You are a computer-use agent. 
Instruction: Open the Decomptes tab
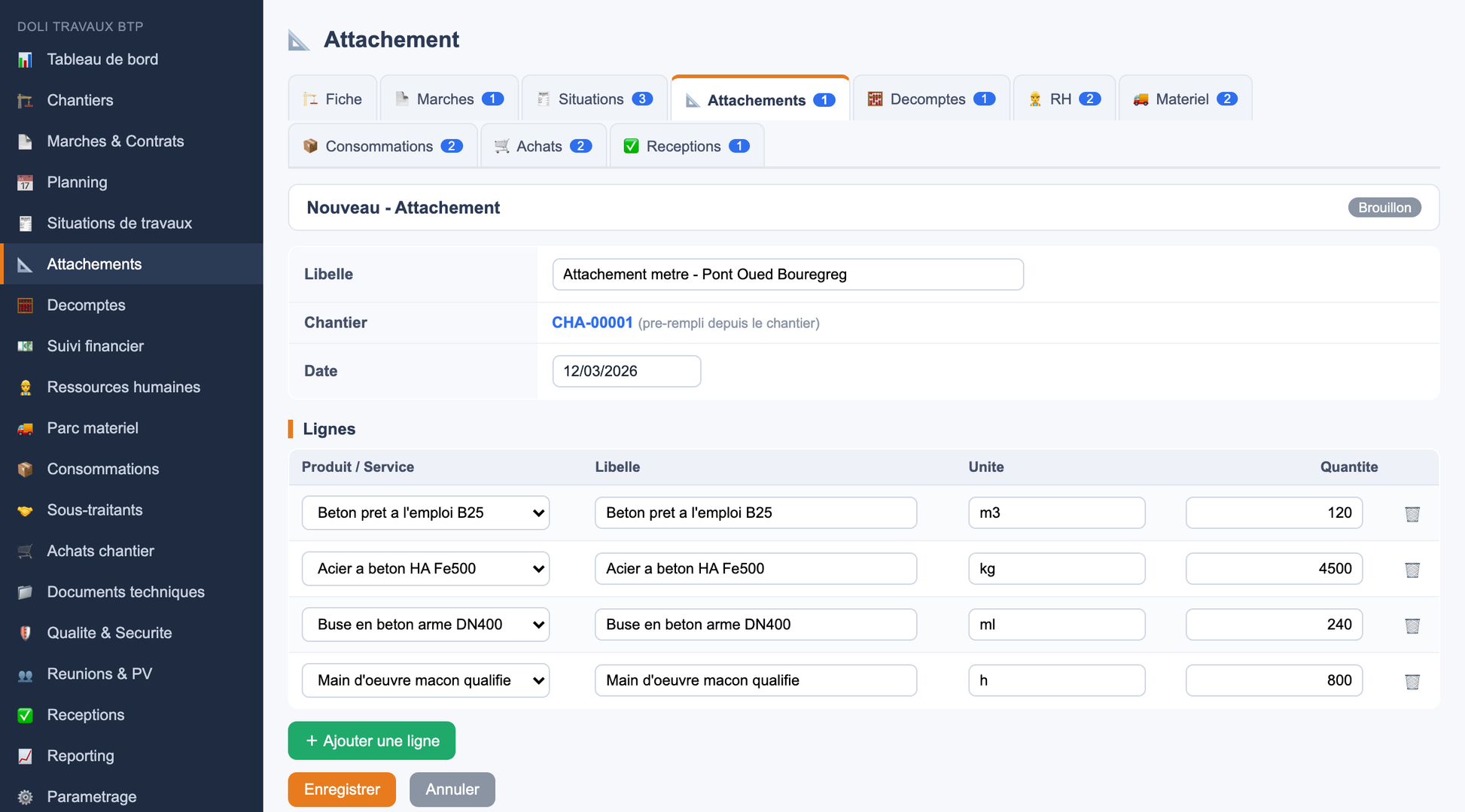pos(931,99)
